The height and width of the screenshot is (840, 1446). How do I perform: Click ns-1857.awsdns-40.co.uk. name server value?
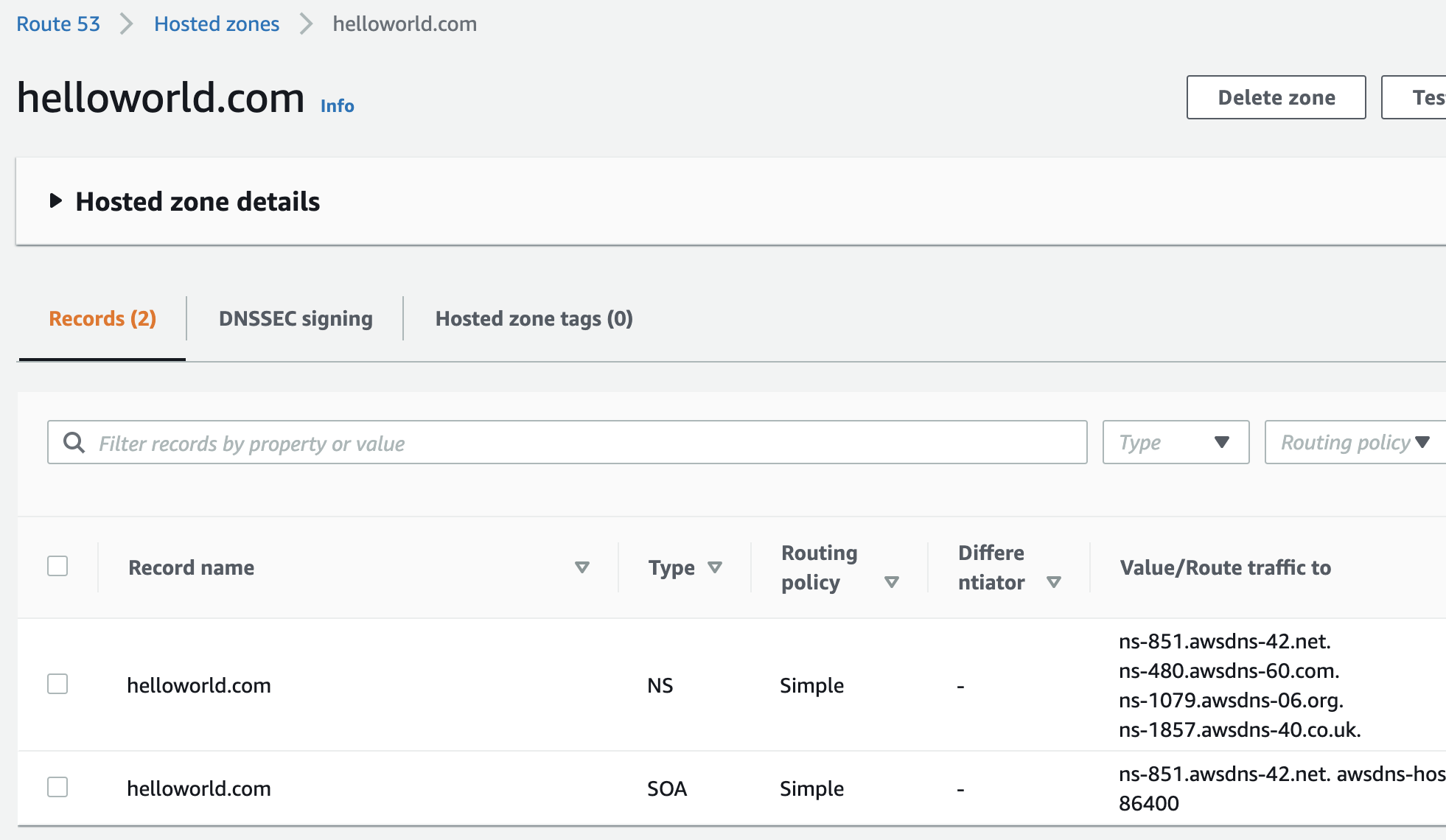[1240, 729]
